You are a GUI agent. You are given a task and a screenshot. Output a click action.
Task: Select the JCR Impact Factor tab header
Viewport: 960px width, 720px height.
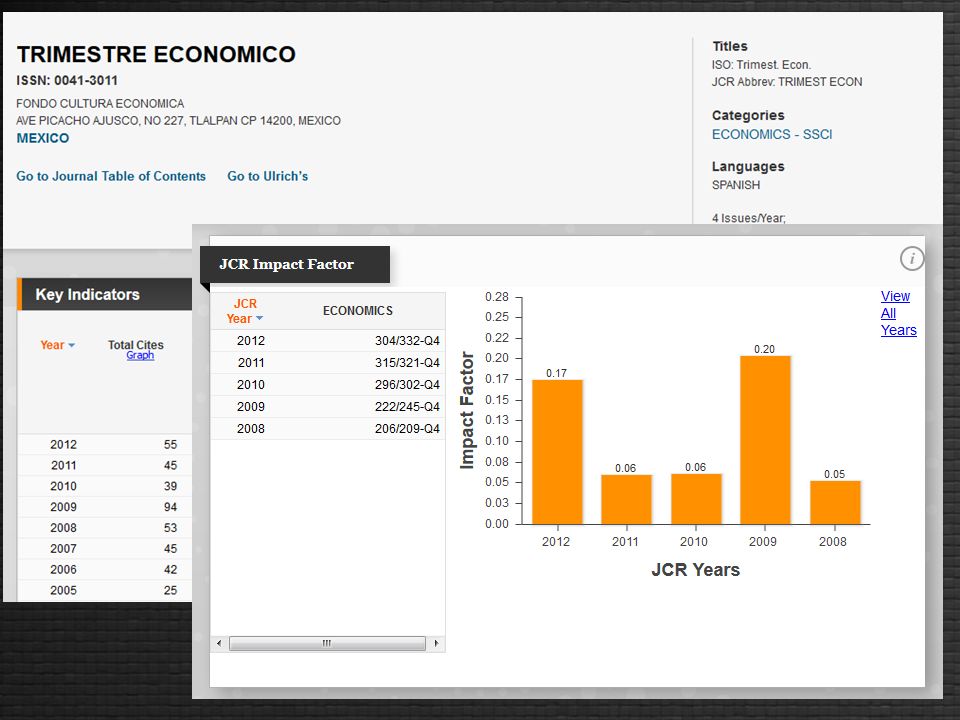click(x=295, y=264)
